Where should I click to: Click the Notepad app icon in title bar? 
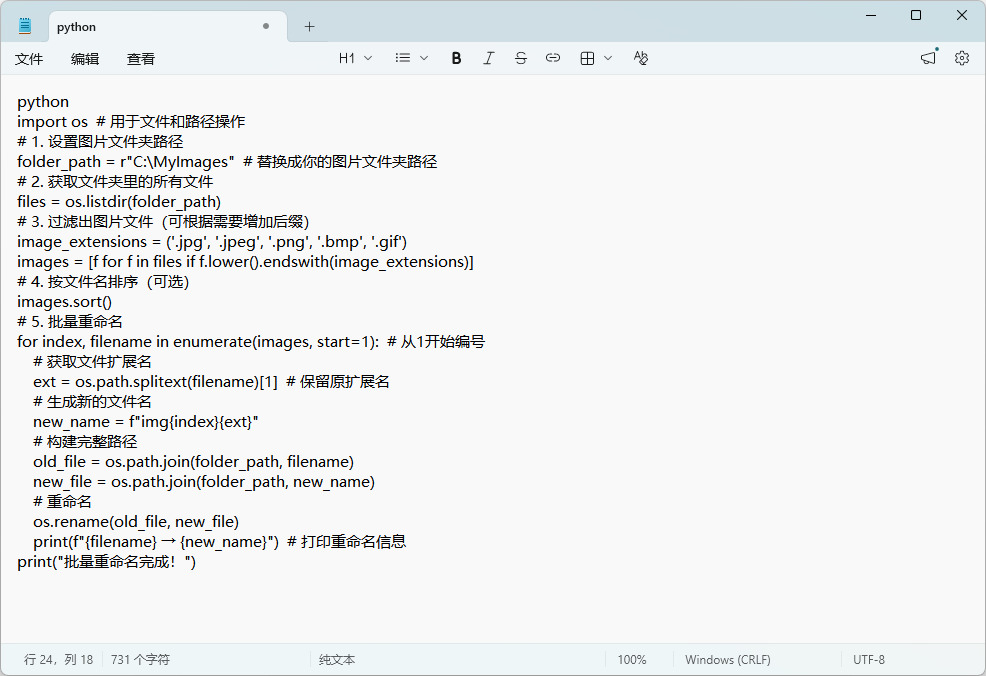coord(25,26)
